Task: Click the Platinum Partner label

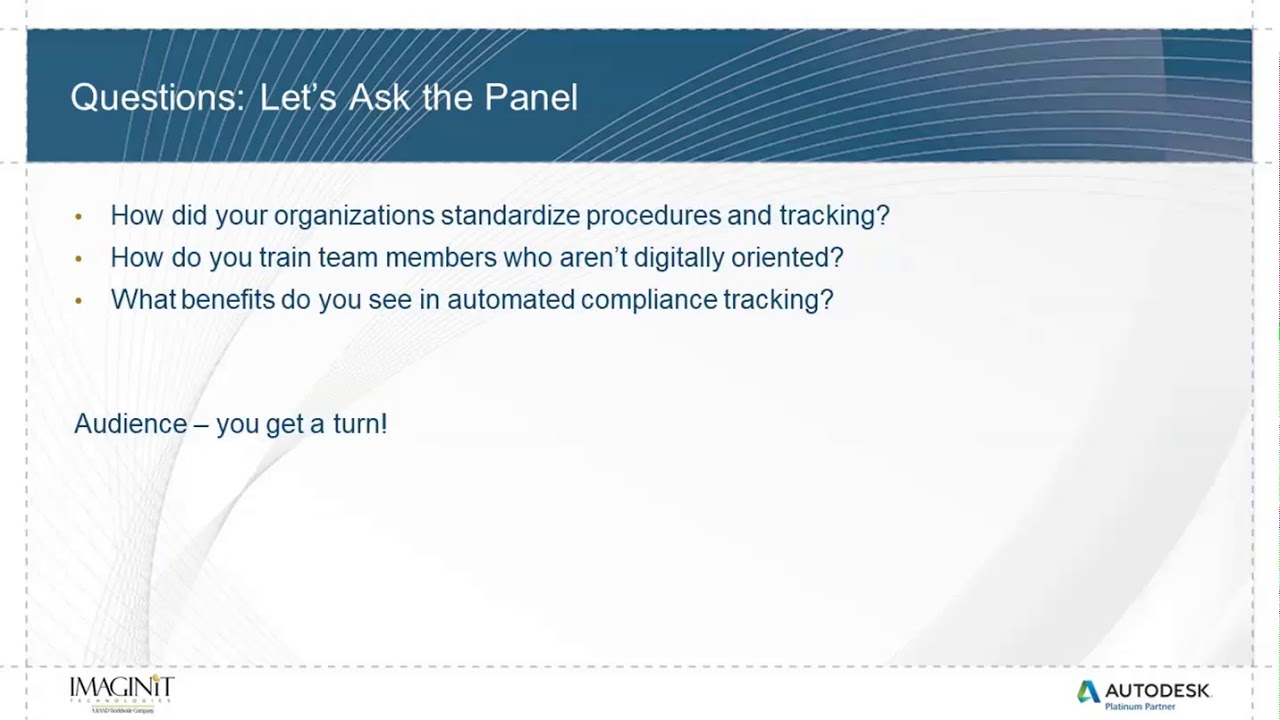Action: coord(1140,707)
